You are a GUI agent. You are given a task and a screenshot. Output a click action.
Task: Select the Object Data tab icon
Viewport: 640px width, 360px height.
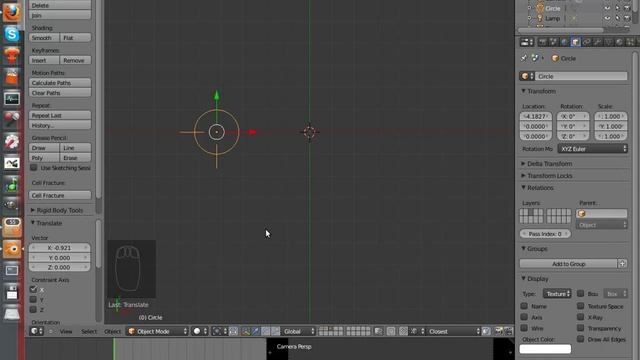tap(609, 42)
